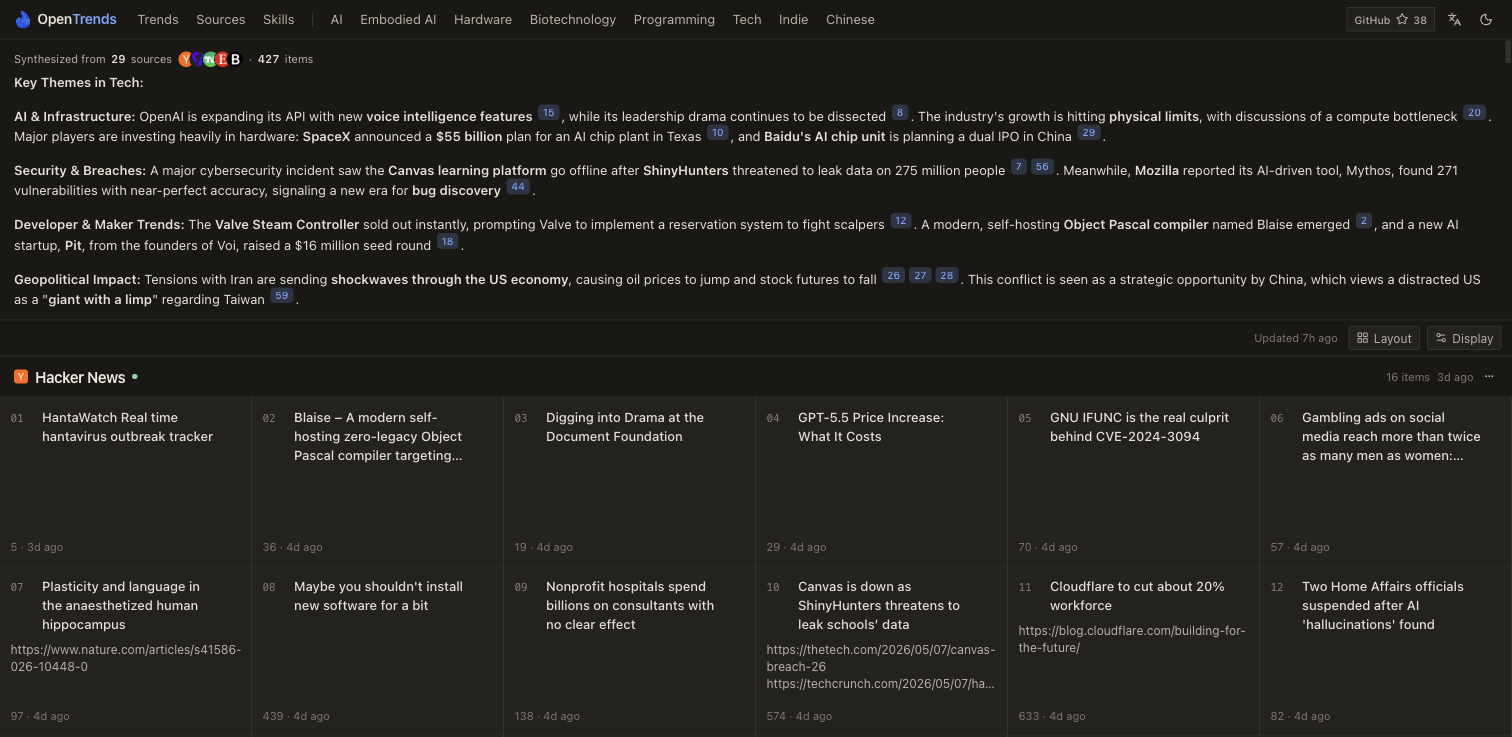Viewport: 1512px width, 737px height.
Task: Click citation badge 10 for Texas chip plant
Action: [x=717, y=133]
